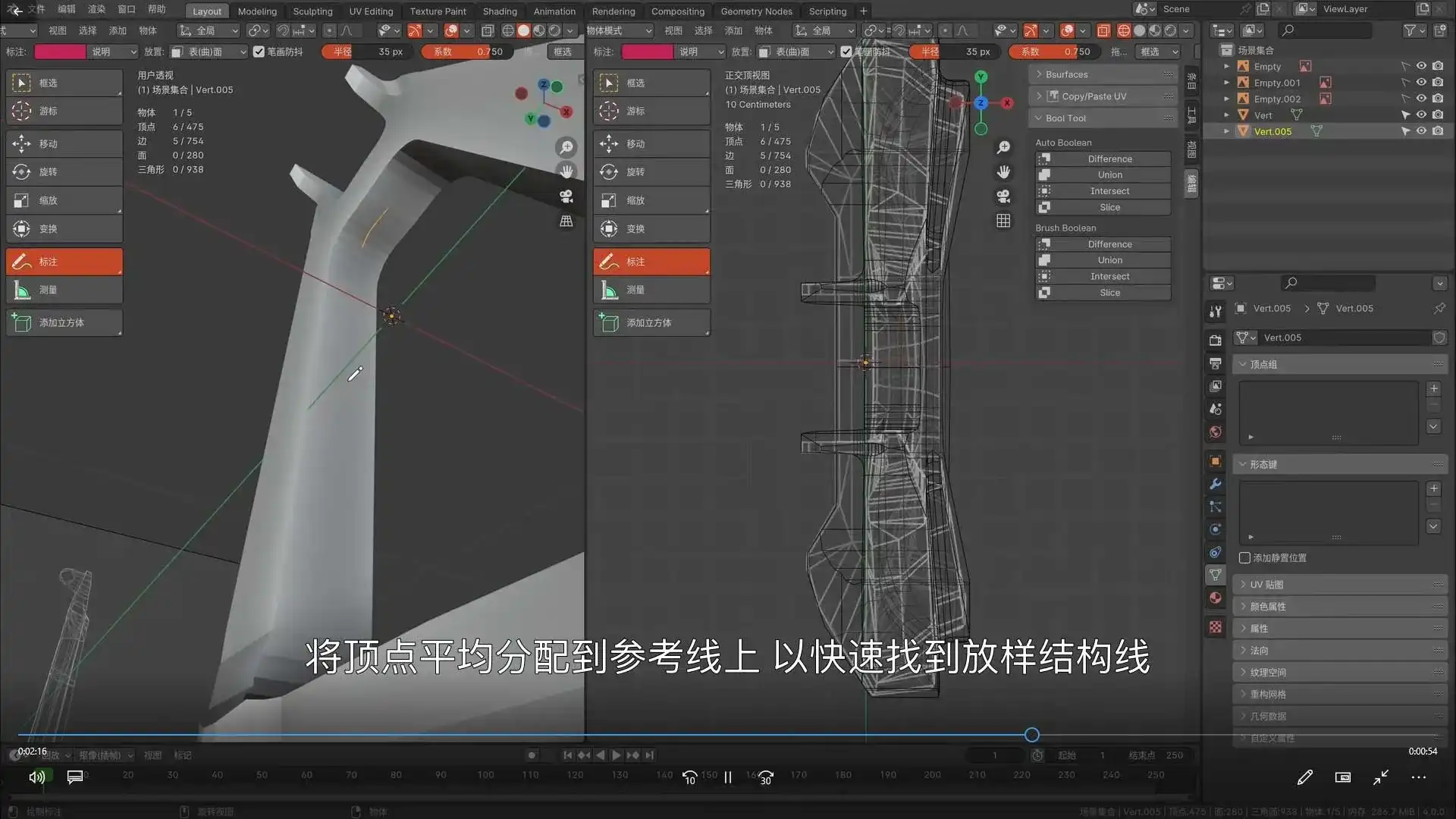Open the 物体模式 mode dropdown
This screenshot has width=1456, height=819.
619,30
